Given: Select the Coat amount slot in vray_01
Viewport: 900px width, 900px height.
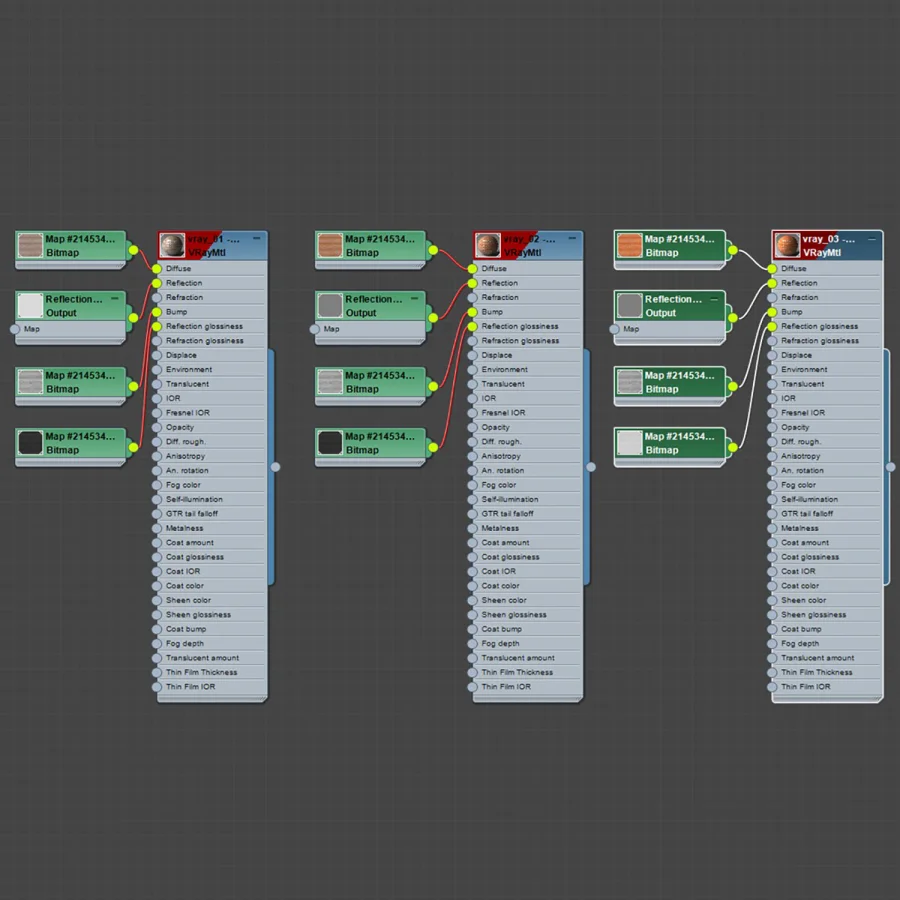Looking at the screenshot, I should [210, 543].
